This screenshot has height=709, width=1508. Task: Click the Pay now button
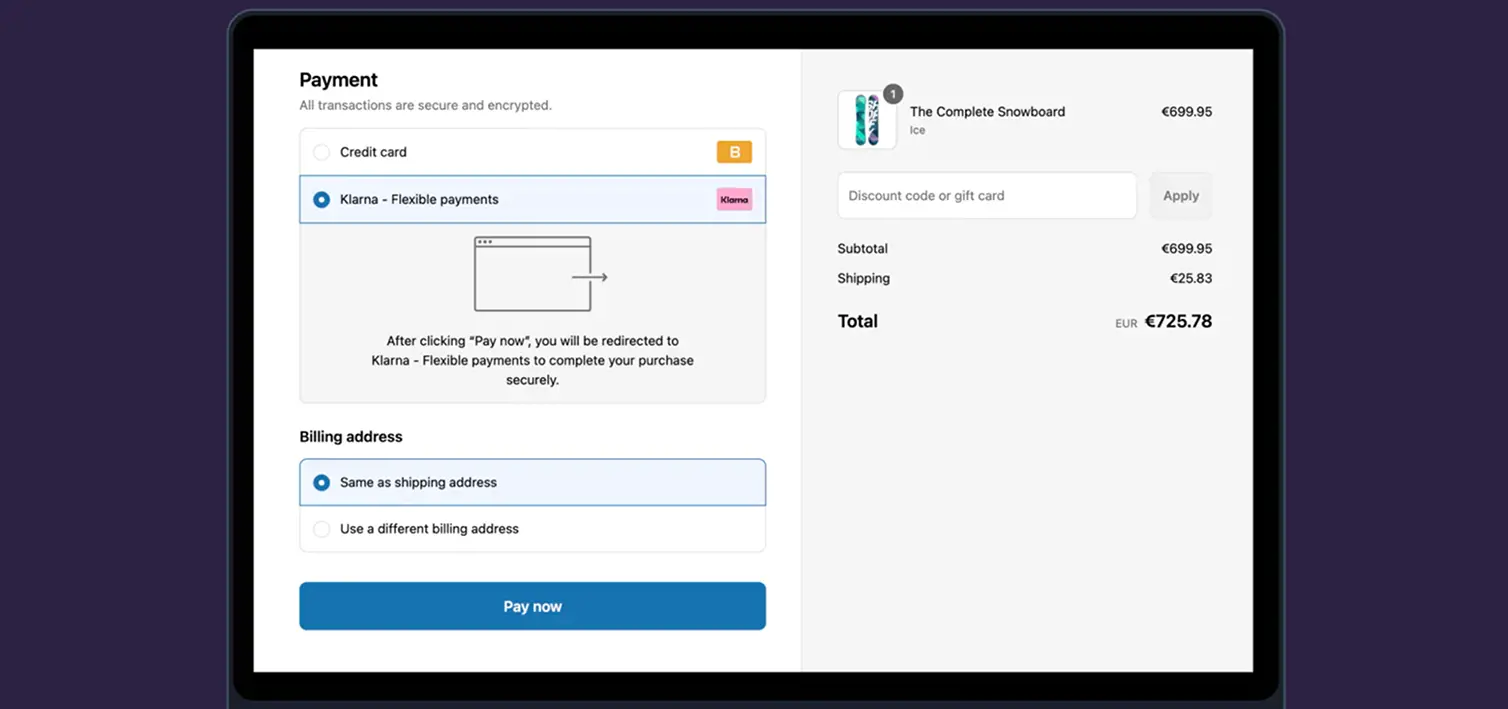tap(532, 605)
